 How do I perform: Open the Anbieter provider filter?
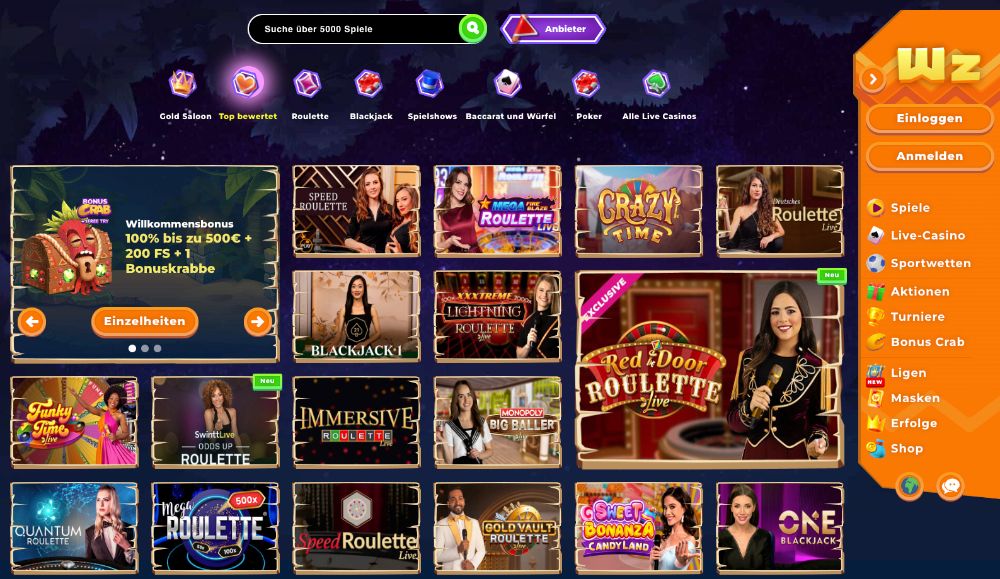click(553, 29)
